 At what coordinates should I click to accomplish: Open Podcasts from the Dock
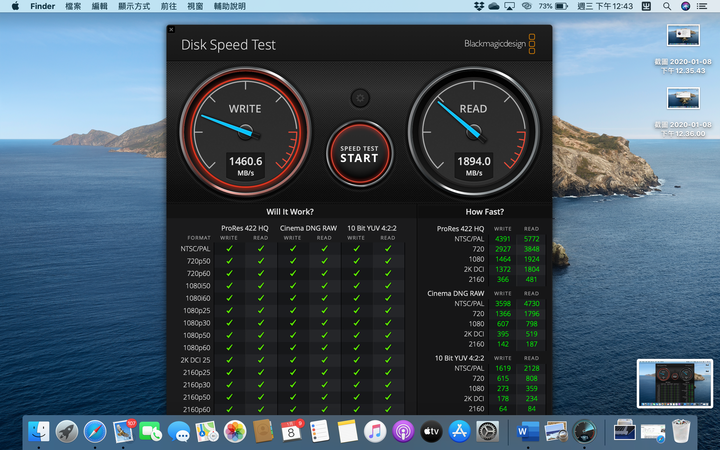coord(403,431)
